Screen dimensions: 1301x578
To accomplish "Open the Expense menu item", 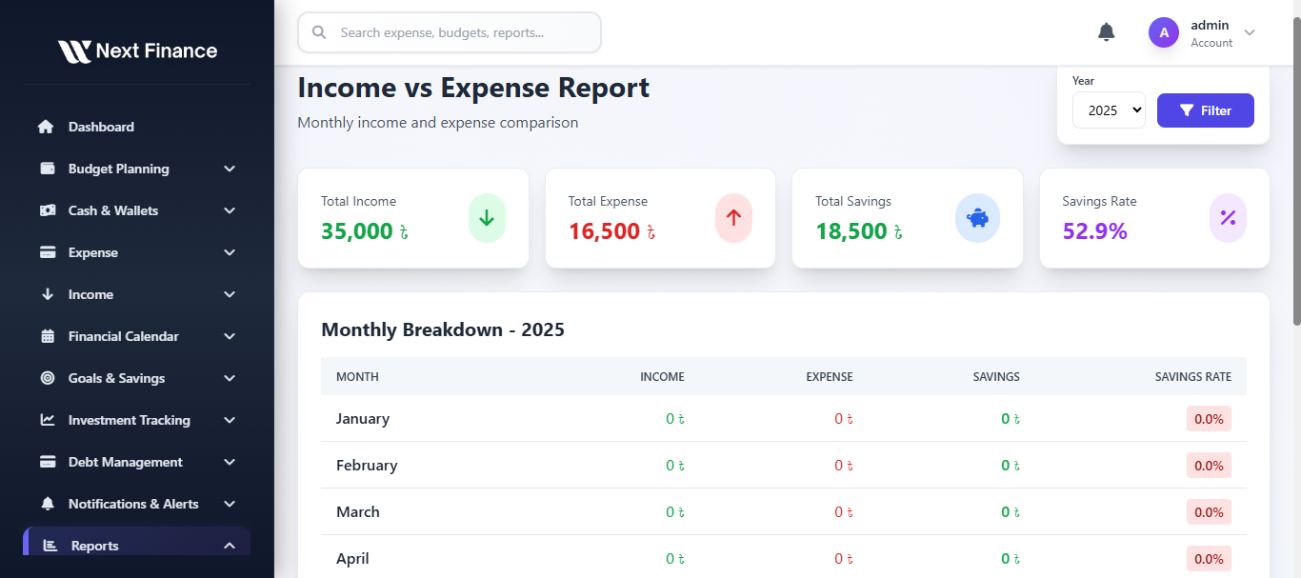I will (x=93, y=253).
